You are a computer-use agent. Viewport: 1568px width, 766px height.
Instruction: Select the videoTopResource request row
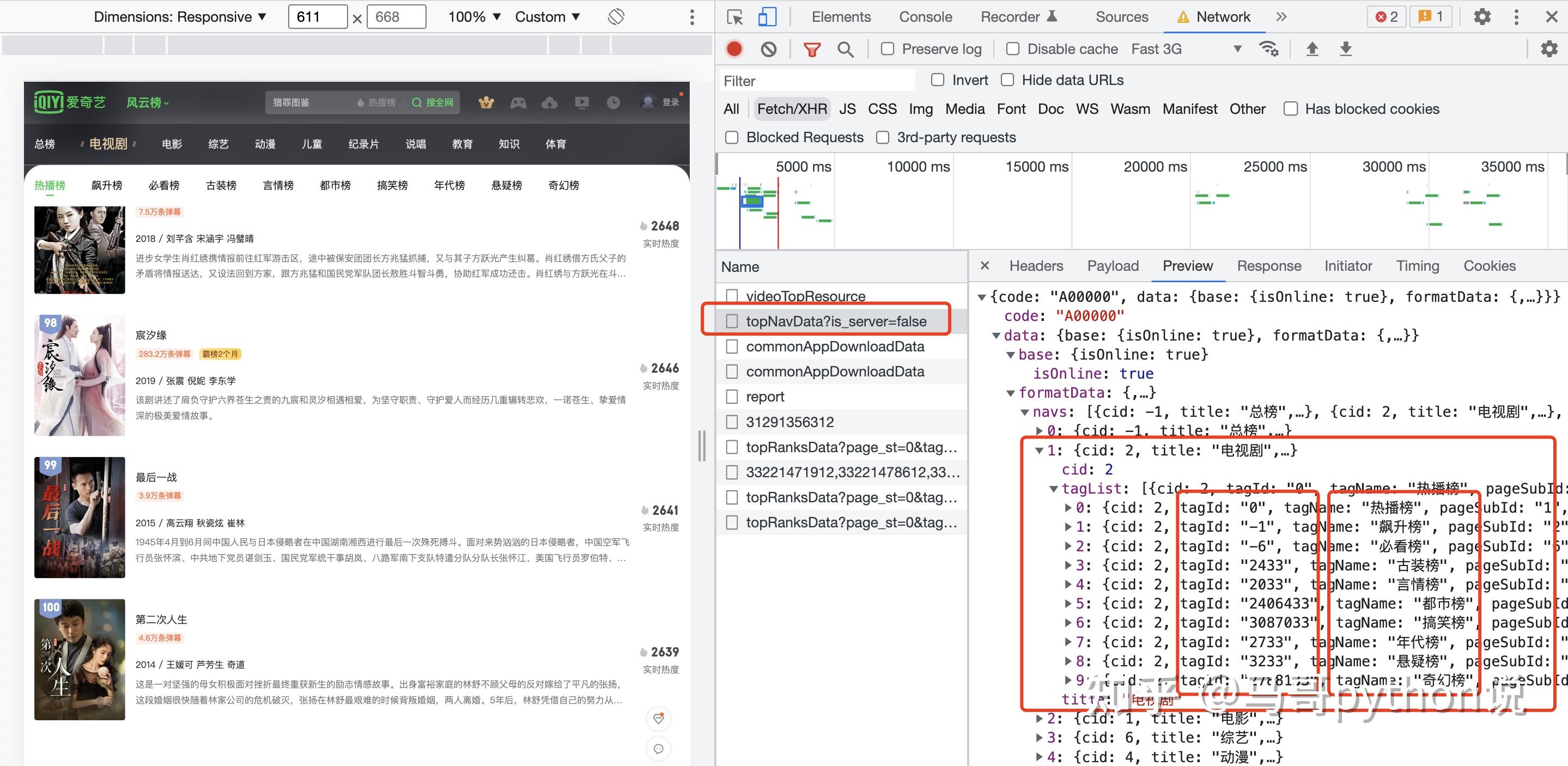pyautogui.click(x=842, y=295)
